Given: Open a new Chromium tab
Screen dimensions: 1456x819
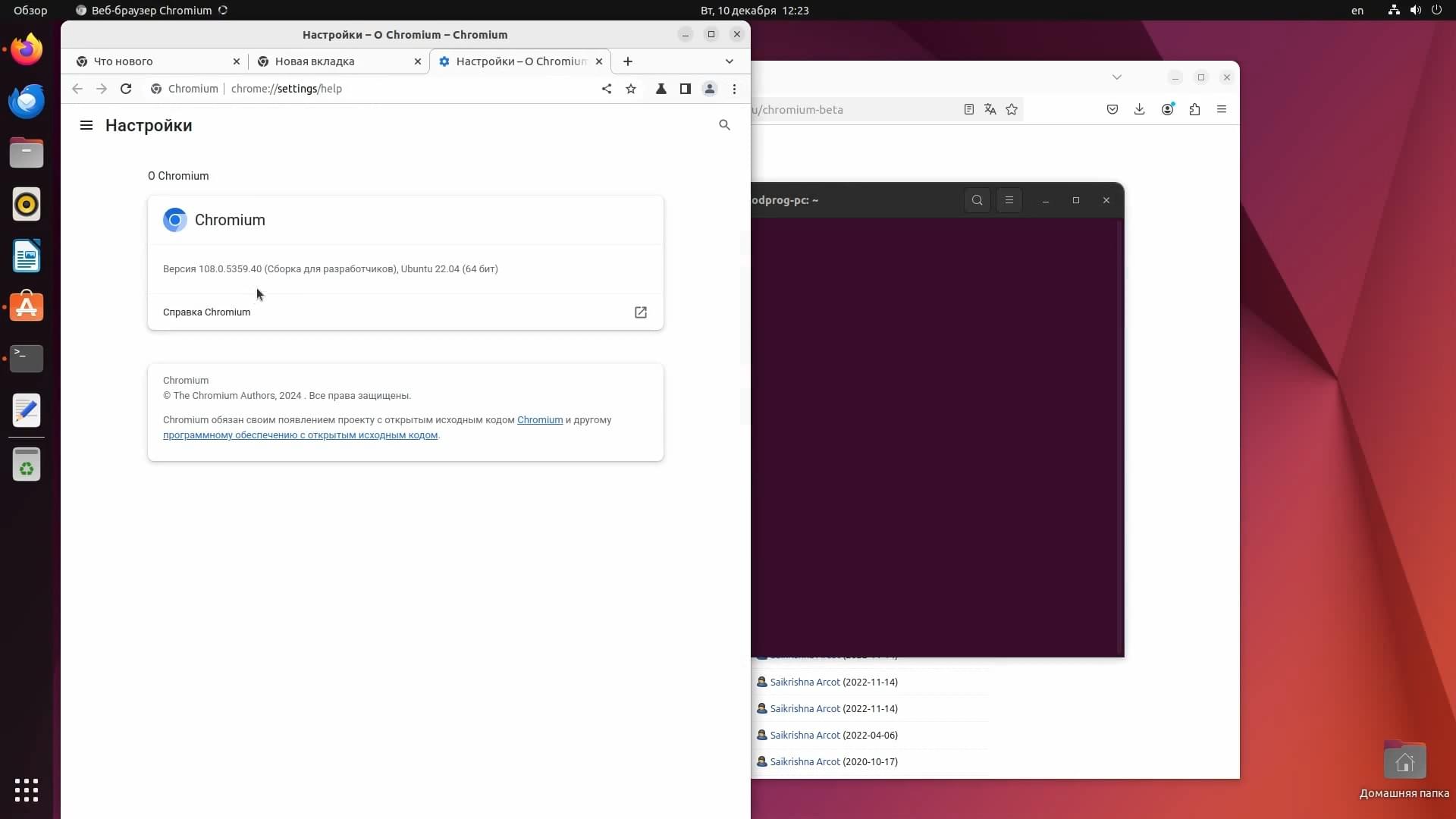Looking at the screenshot, I should pos(628,61).
